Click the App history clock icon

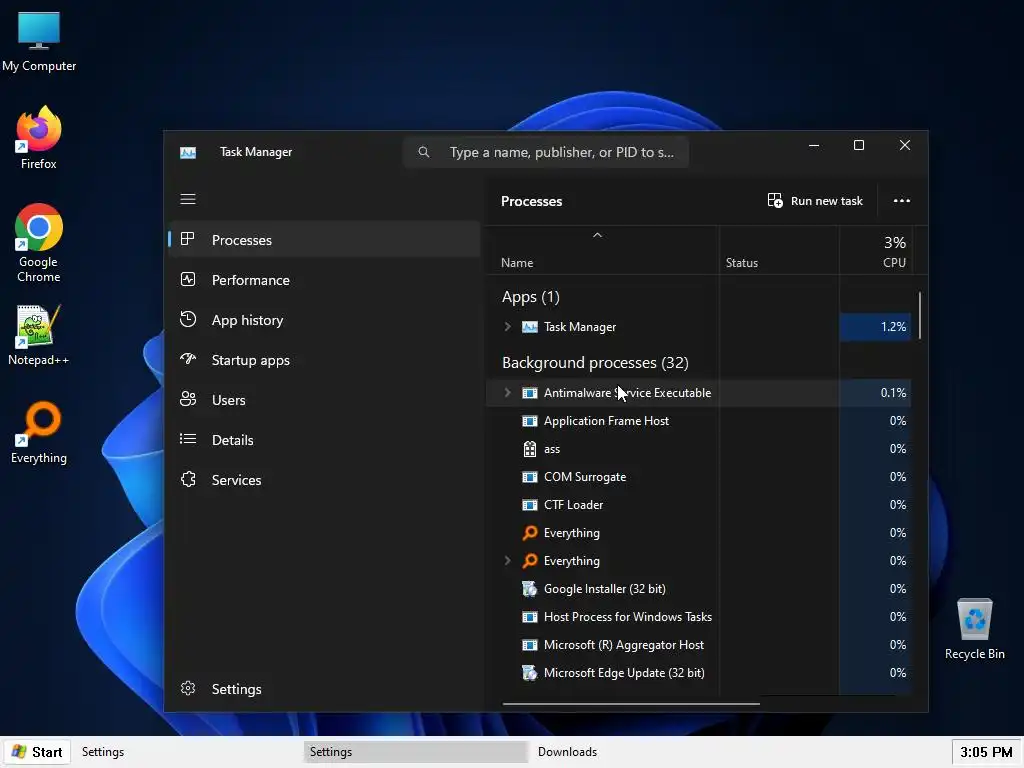pos(188,319)
